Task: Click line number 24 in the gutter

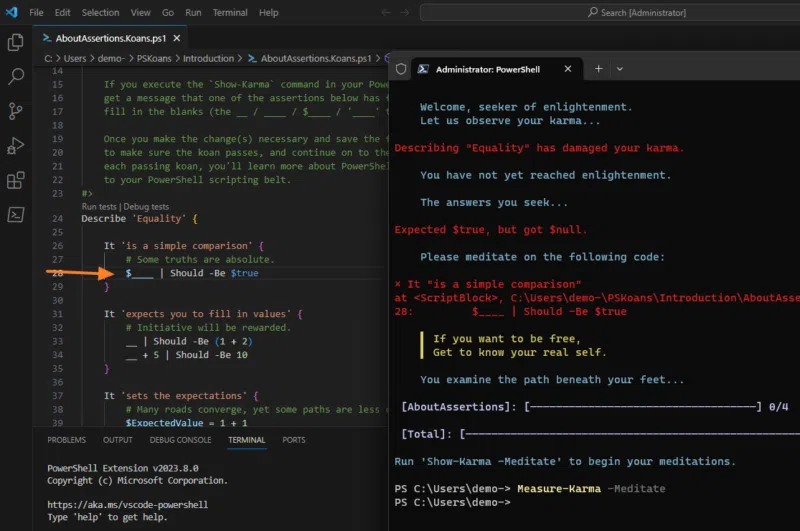Action: point(58,218)
